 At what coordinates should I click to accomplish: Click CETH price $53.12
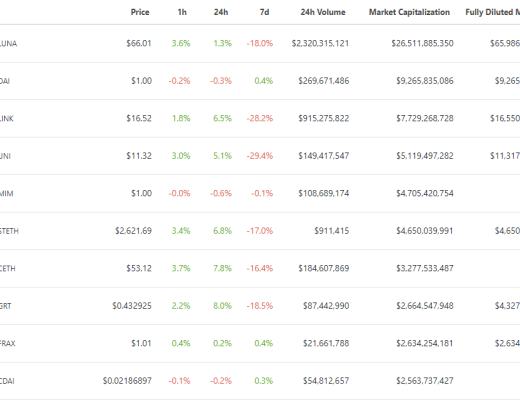click(x=139, y=268)
